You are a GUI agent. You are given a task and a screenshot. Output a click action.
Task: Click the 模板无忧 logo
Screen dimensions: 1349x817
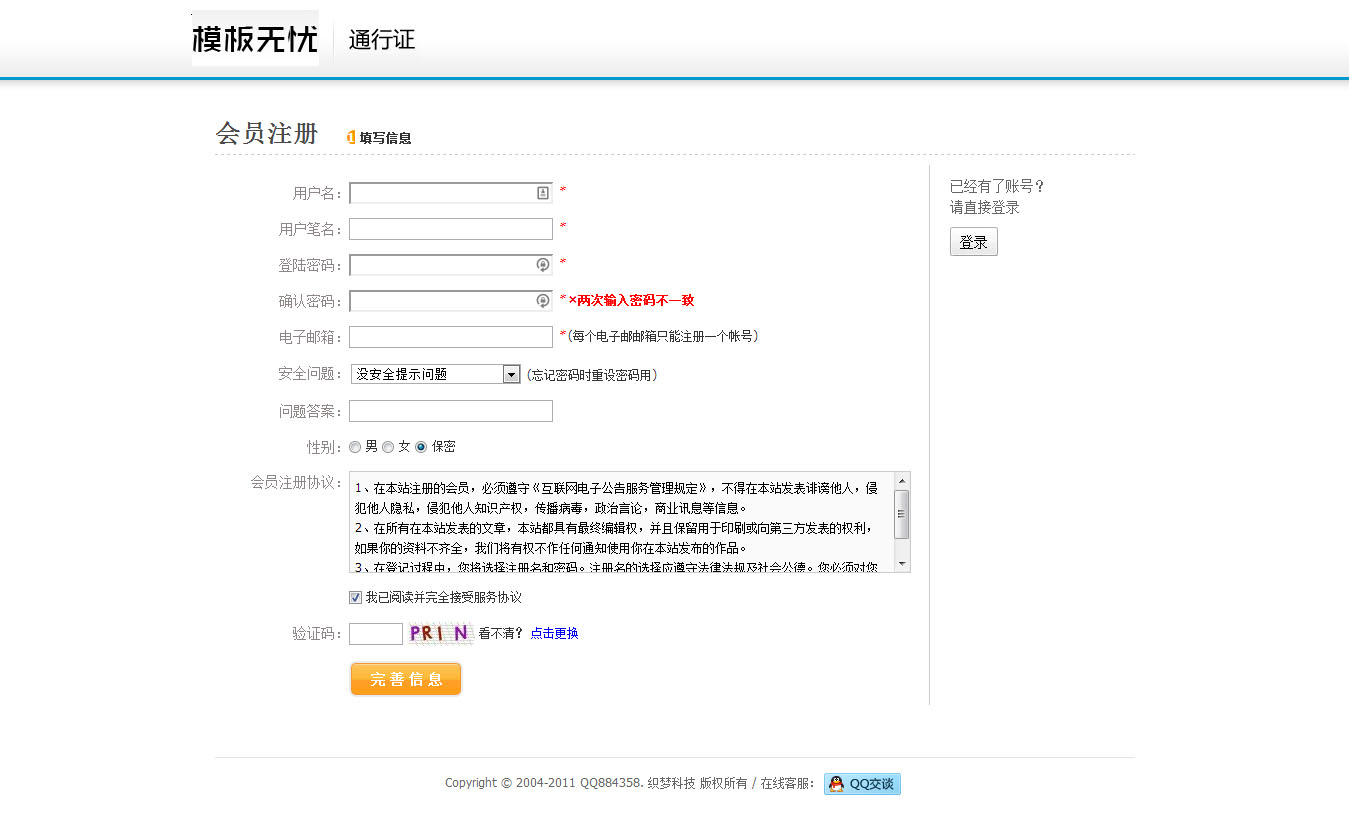coord(255,39)
